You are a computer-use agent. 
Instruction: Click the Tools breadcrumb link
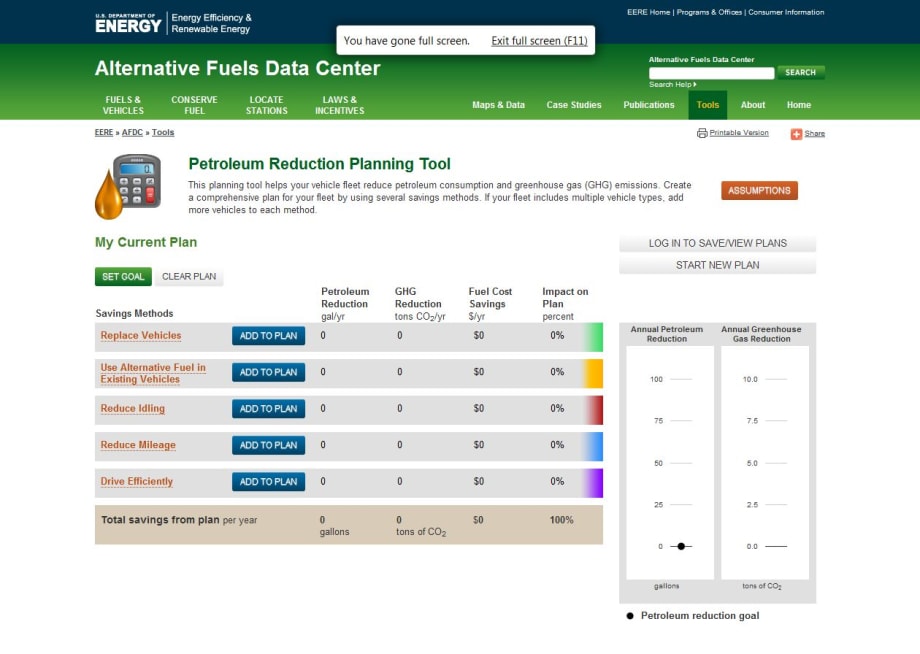coord(163,133)
